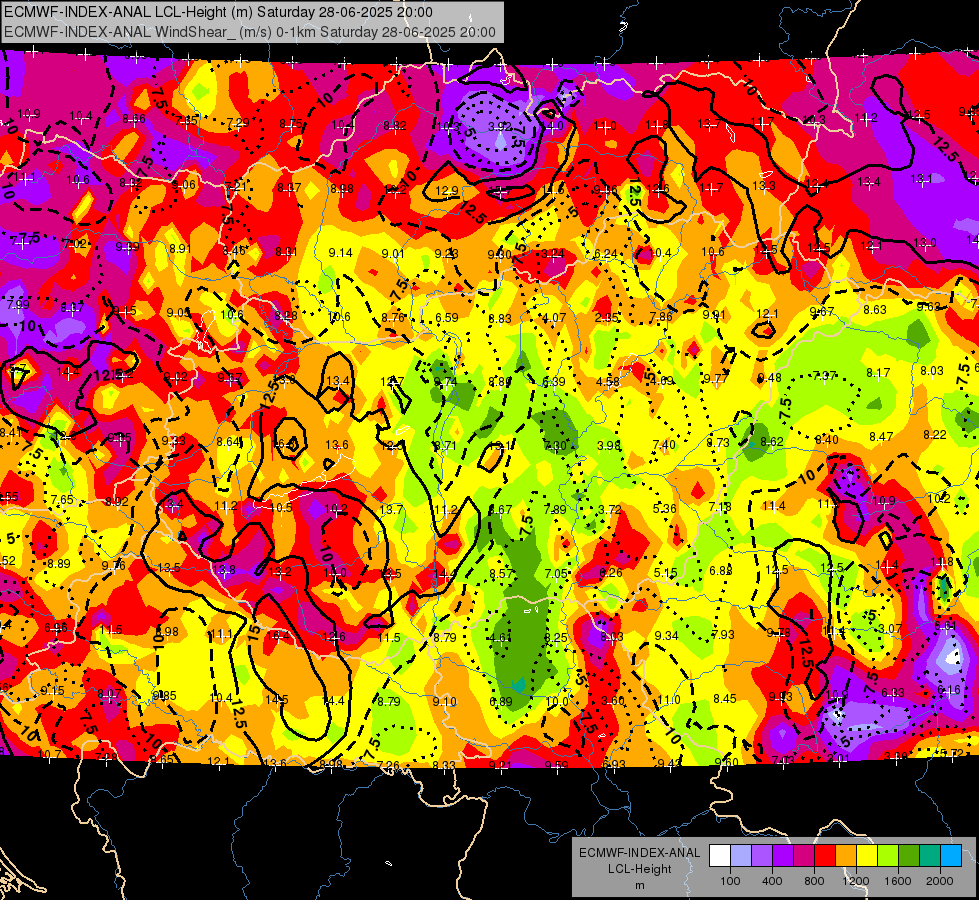Click the 8.22 shear value on the map
979x900 pixels.
935,435
